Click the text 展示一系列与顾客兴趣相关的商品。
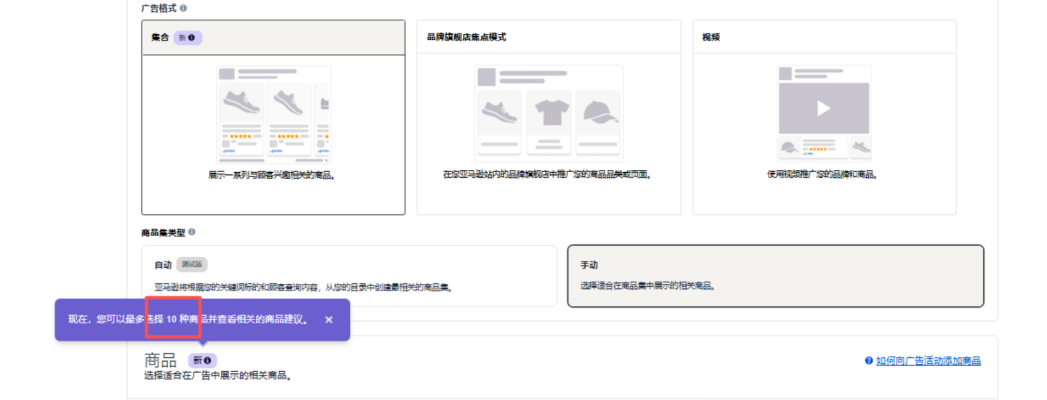Viewport: 1047px width, 400px height. coord(273,175)
